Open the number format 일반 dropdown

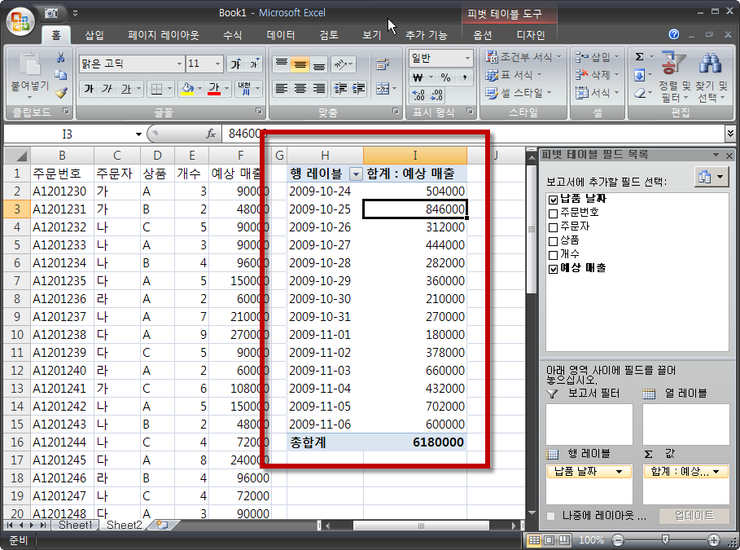coord(467,58)
